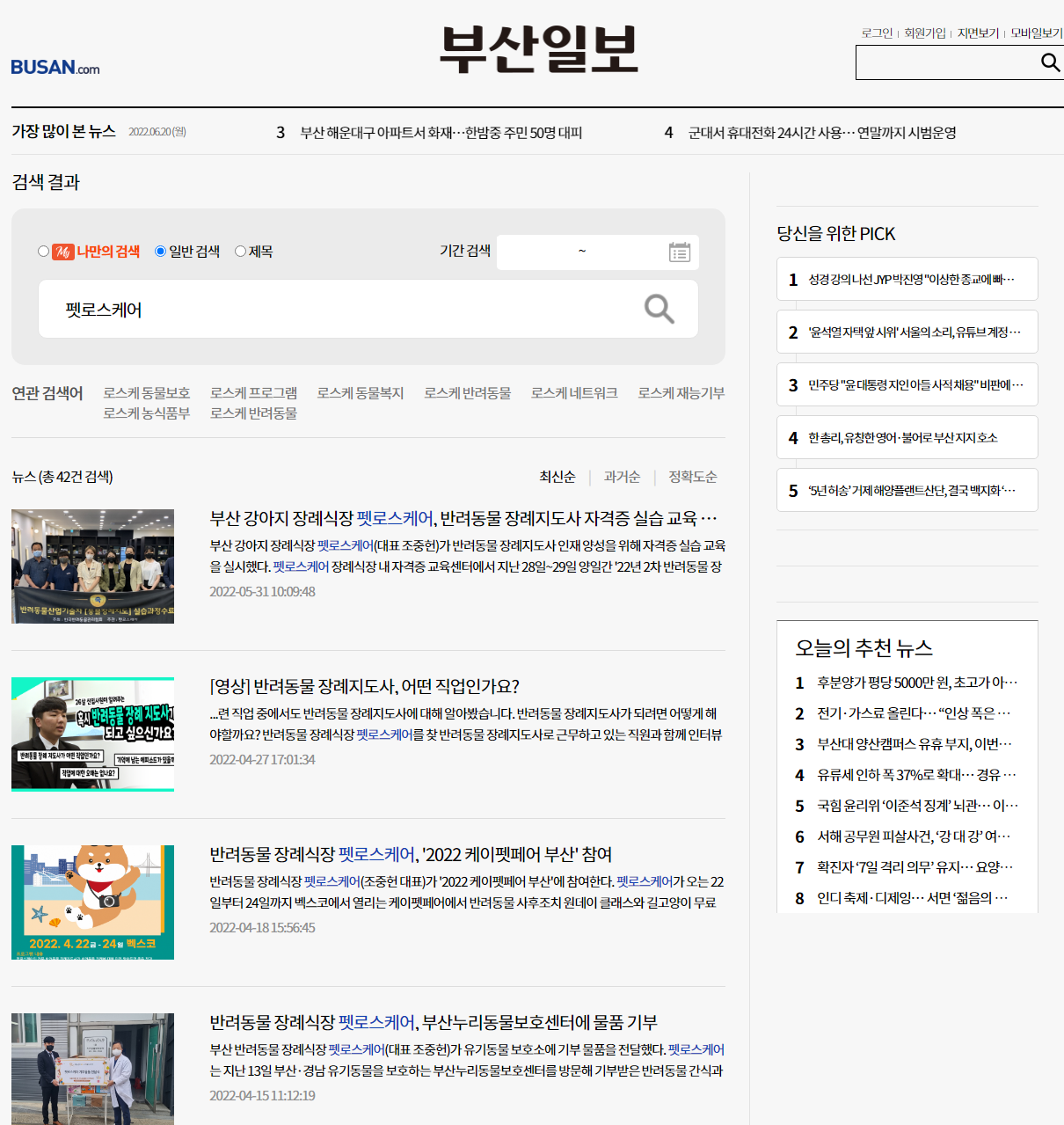Viewport: 1064px width, 1125px height.
Task: Open PICK item 5 거제해양플랜트산단
Action: [907, 490]
